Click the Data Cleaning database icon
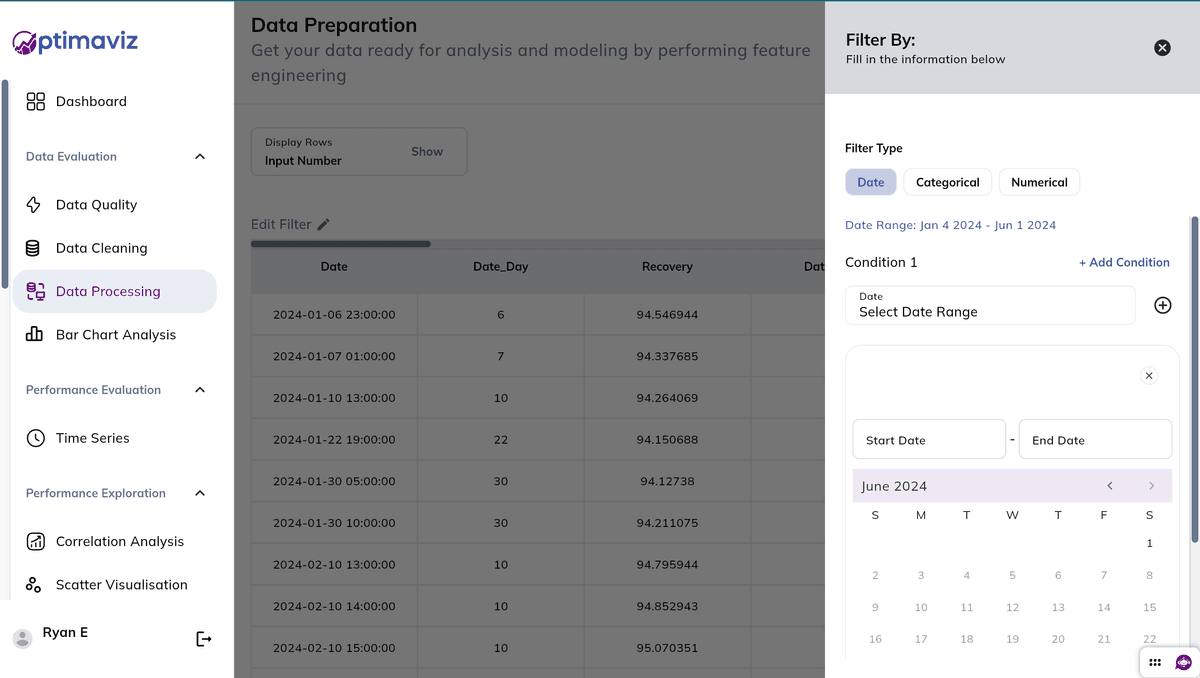 [34, 248]
